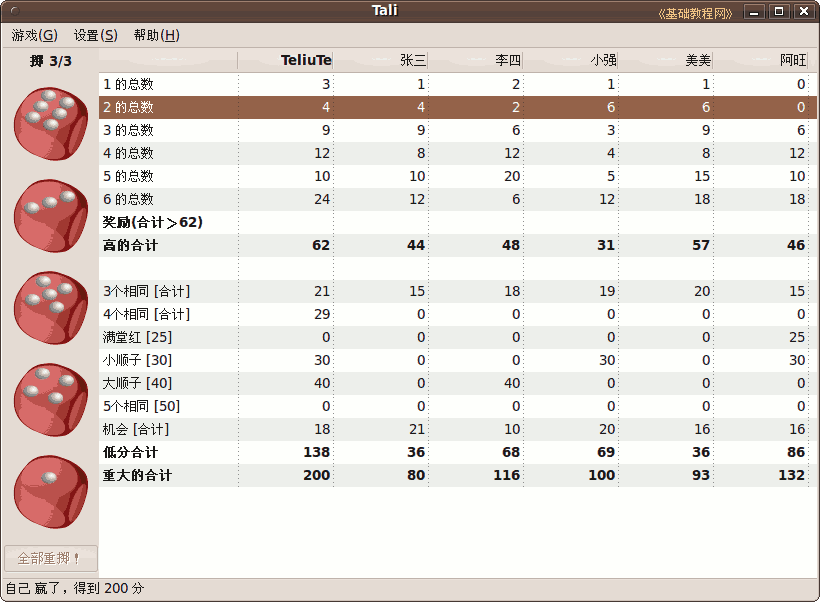Select the '4个相同 [合计]' row
The image size is (820, 602).
pos(458,314)
